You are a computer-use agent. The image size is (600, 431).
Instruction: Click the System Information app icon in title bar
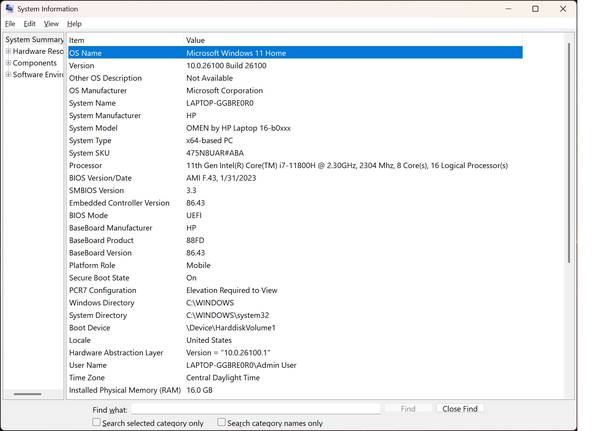(10, 8)
